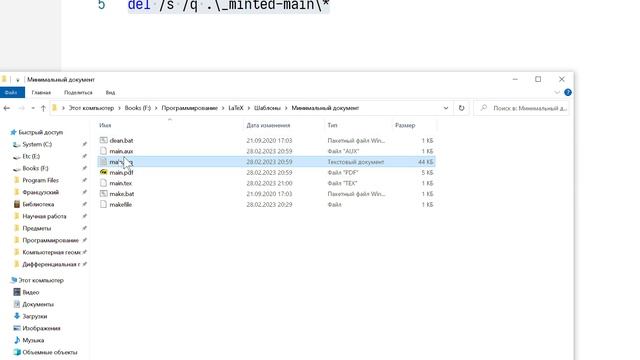This screenshot has height=360, width=640.
Task: Select Научная работа in quick access
Action: pyautogui.click(x=44, y=216)
